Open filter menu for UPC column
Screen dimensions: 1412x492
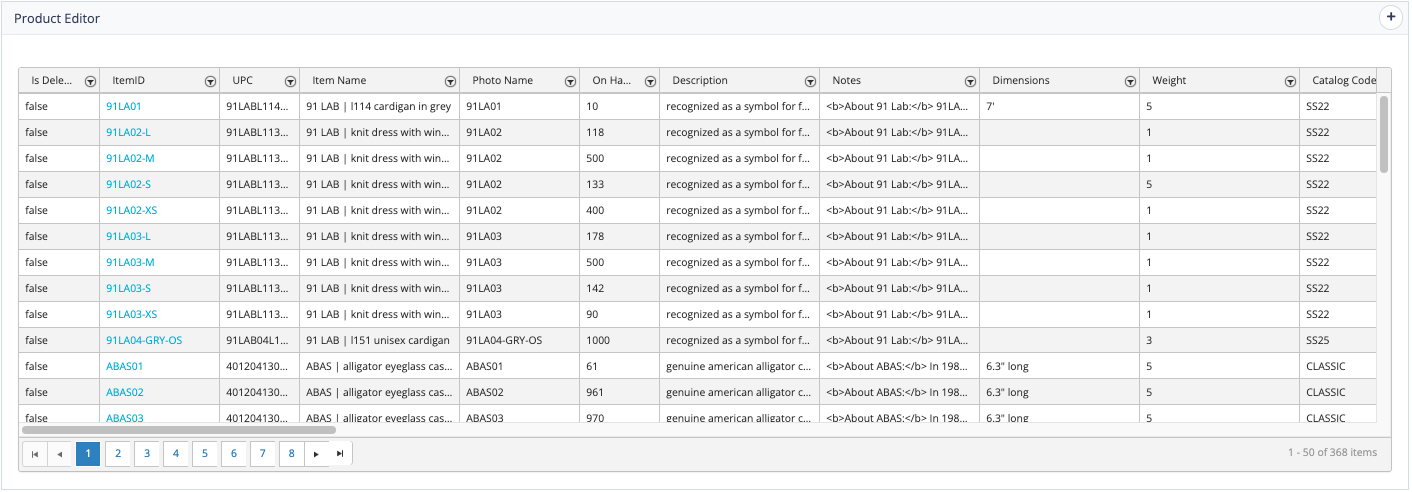(290, 81)
